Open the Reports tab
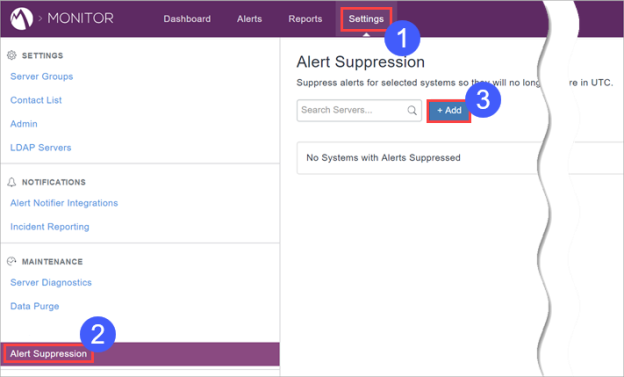Image resolution: width=624 pixels, height=377 pixels. [x=305, y=19]
